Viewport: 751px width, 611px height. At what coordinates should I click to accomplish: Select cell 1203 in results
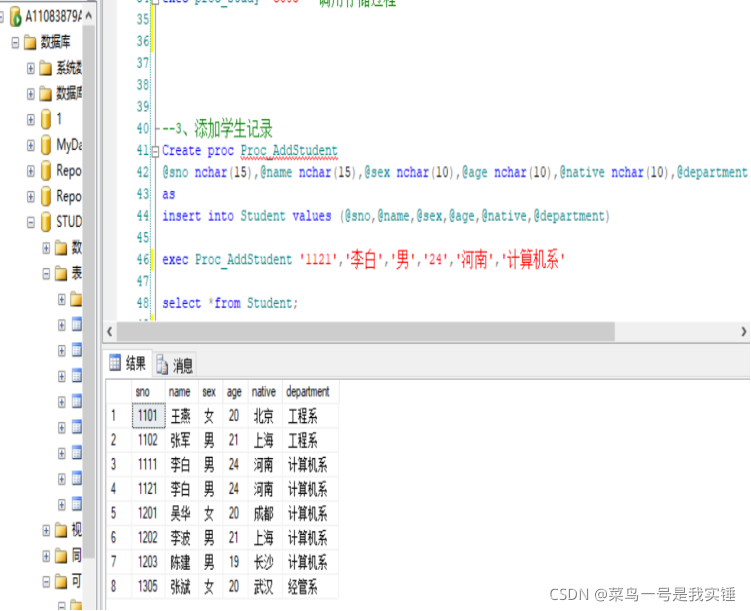(x=148, y=562)
